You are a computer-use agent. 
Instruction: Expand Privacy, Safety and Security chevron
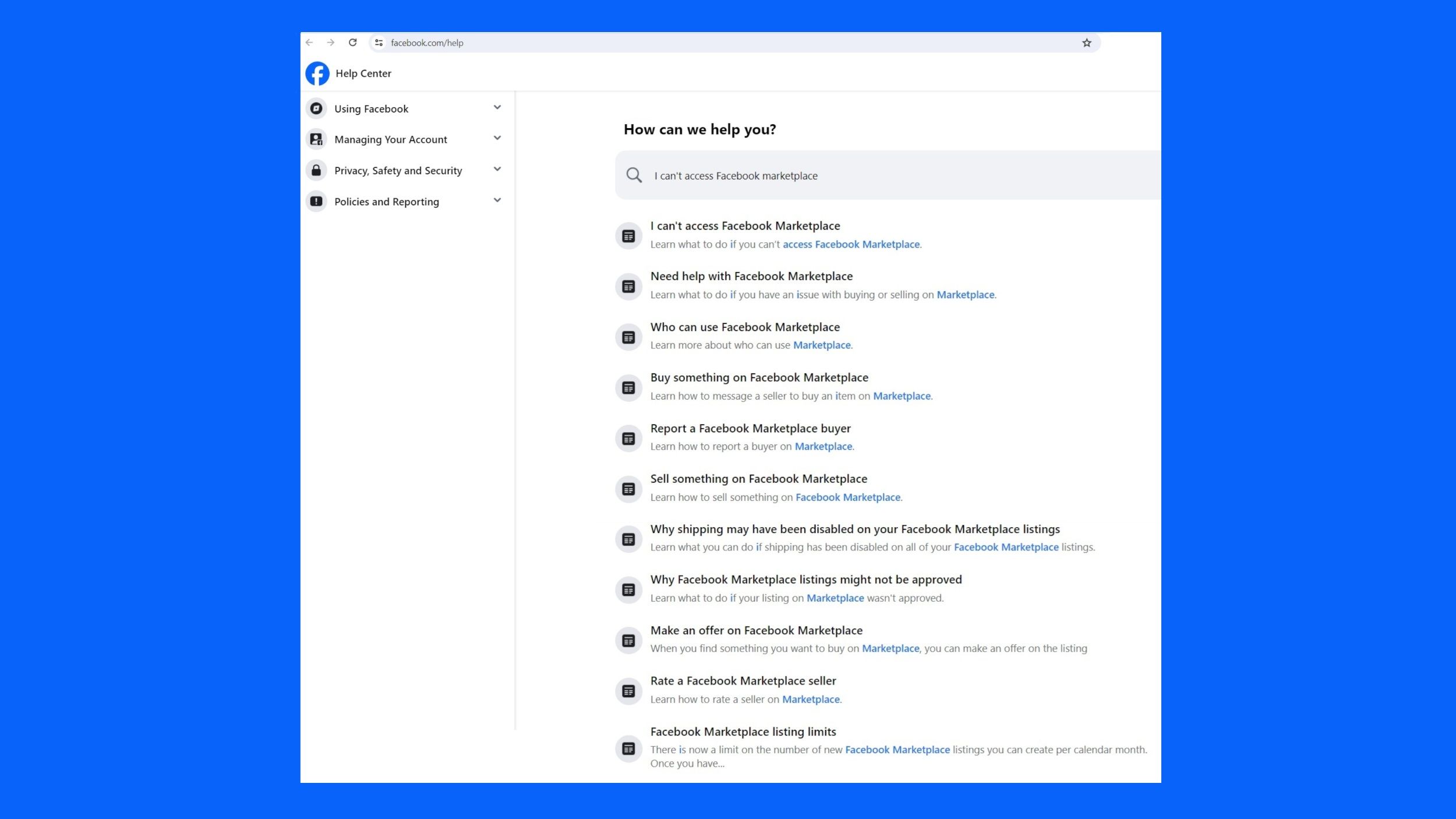pyautogui.click(x=497, y=169)
